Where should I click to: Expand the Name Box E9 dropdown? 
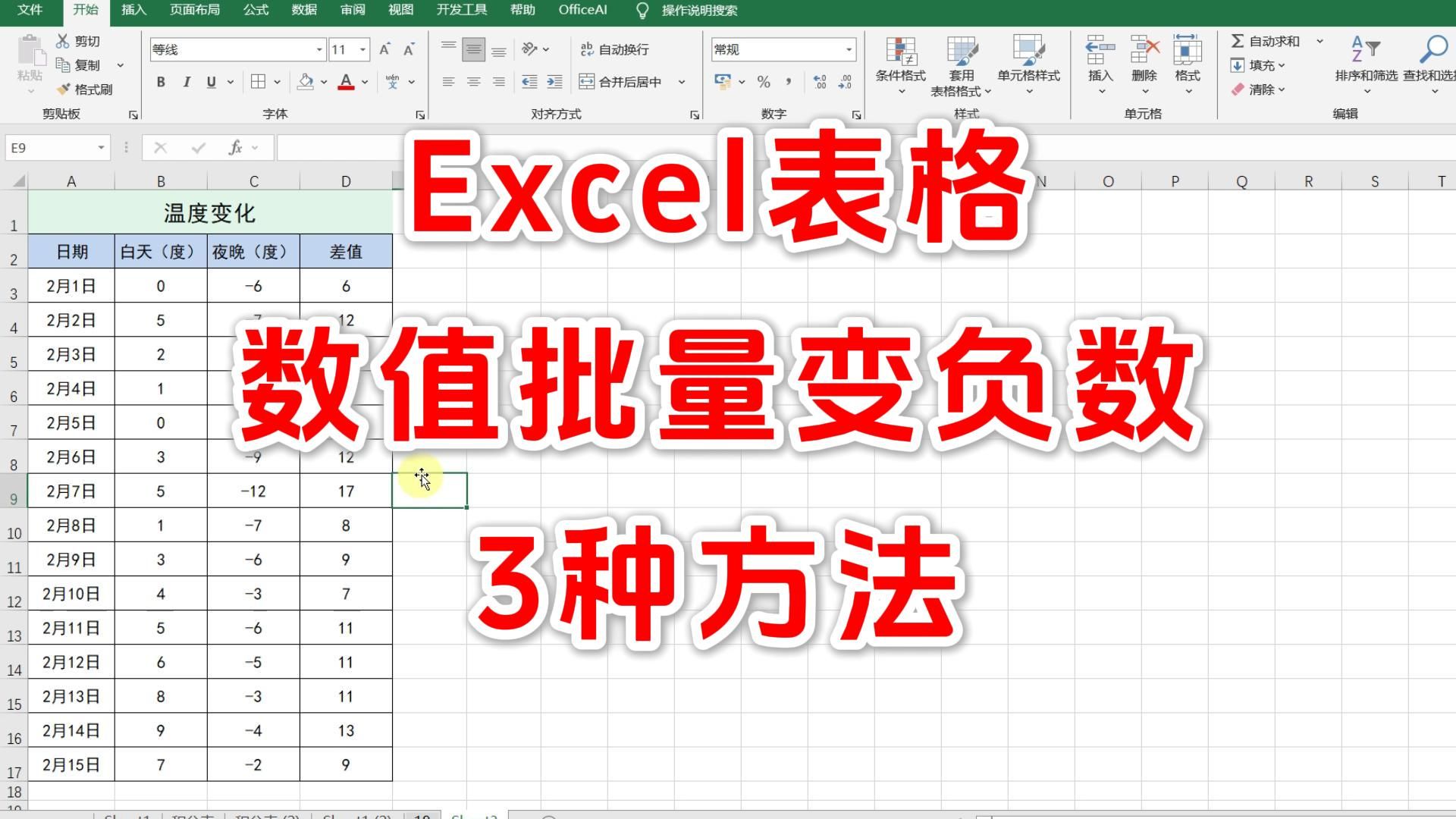pos(101,147)
